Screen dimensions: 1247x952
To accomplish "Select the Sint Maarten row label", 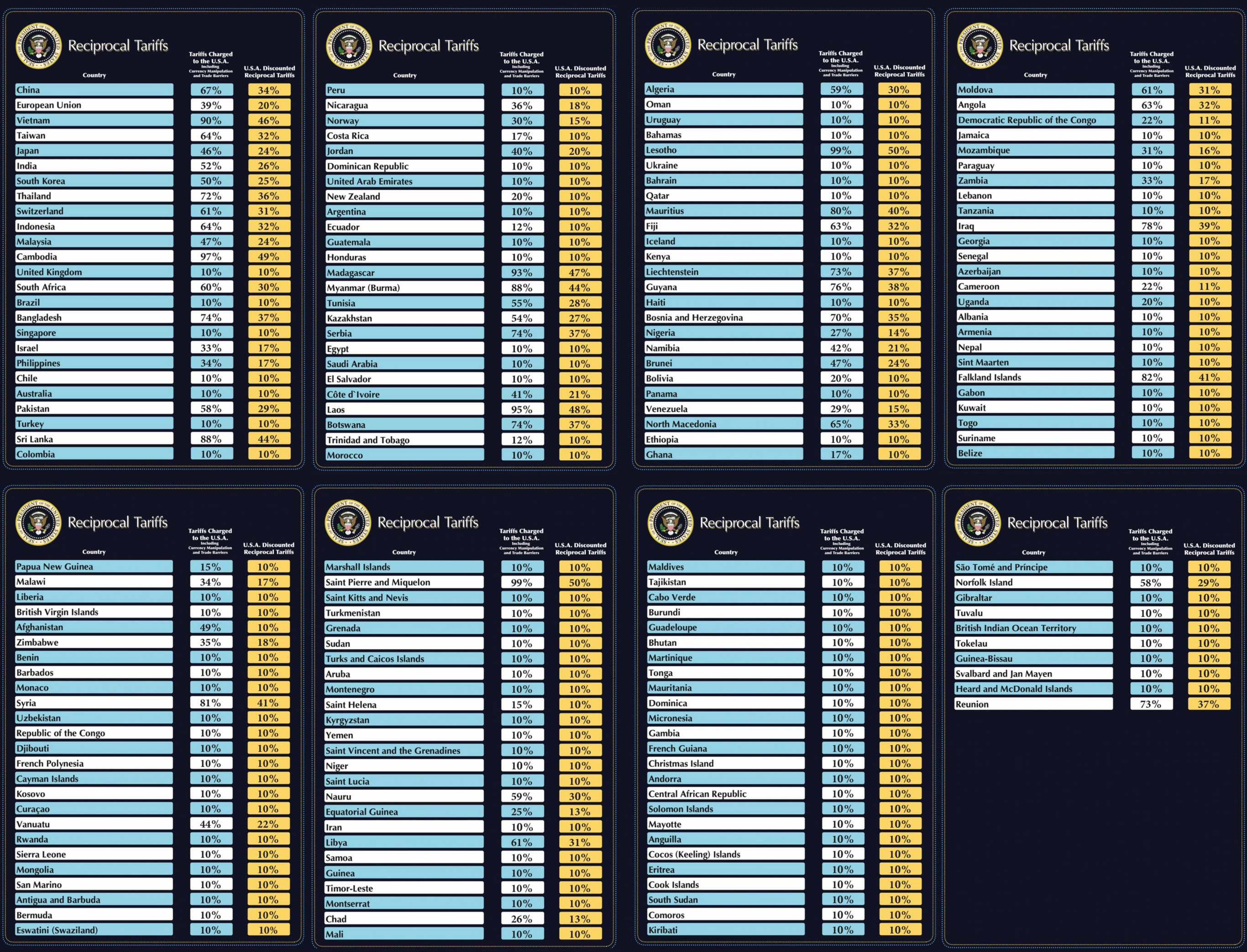I will coord(1036,362).
